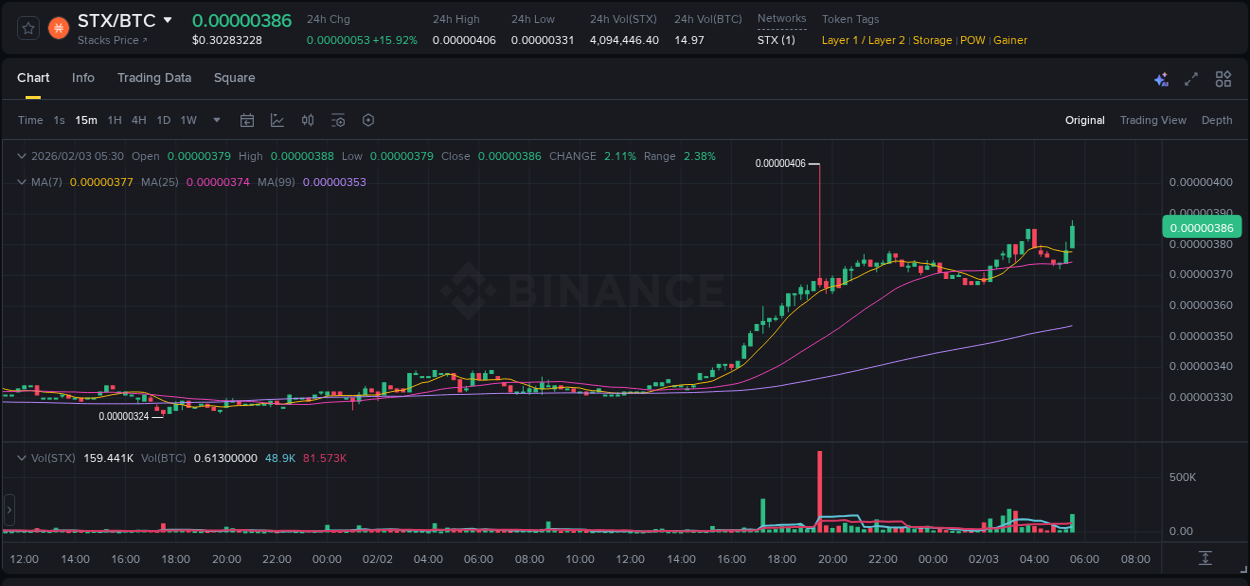Click the current price label 0.00000386

point(1202,227)
